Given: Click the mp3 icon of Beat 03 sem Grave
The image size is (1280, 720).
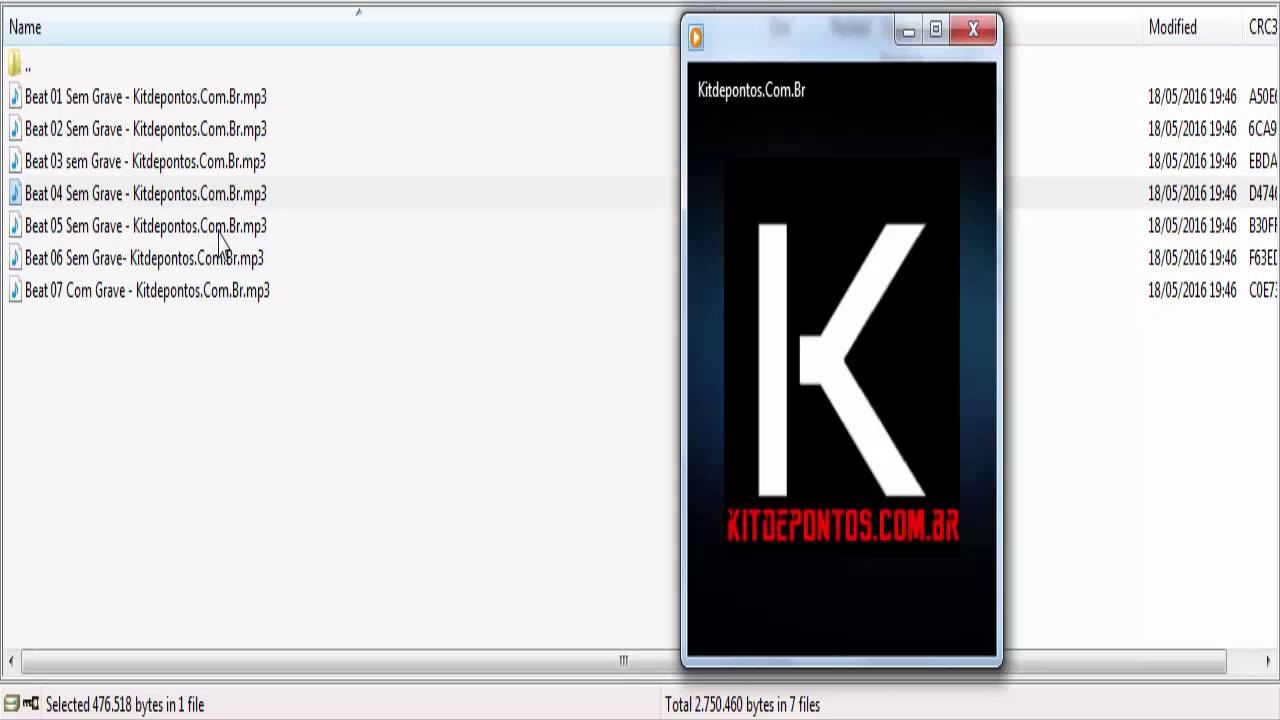Looking at the screenshot, I should [15, 161].
